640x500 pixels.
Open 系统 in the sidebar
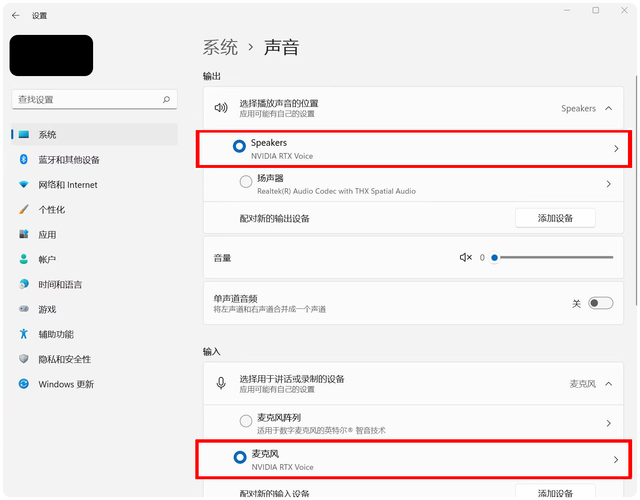click(94, 134)
